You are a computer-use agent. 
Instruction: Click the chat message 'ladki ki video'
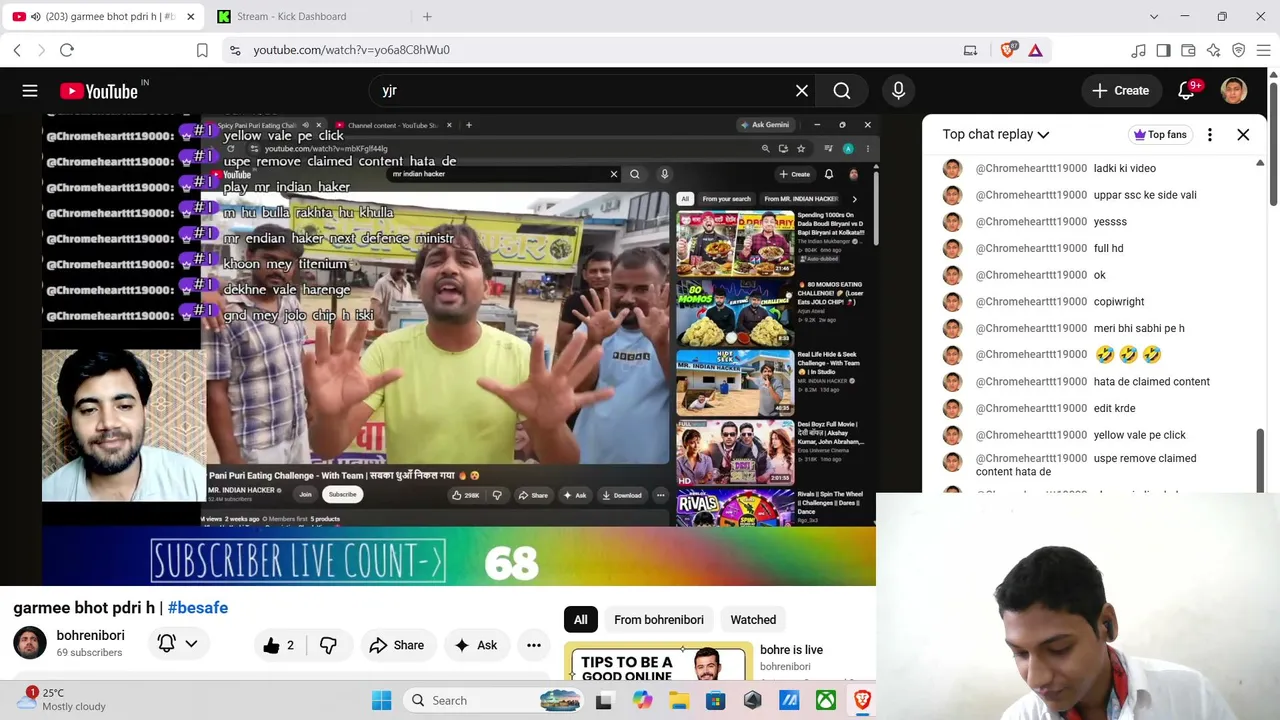click(x=1125, y=168)
